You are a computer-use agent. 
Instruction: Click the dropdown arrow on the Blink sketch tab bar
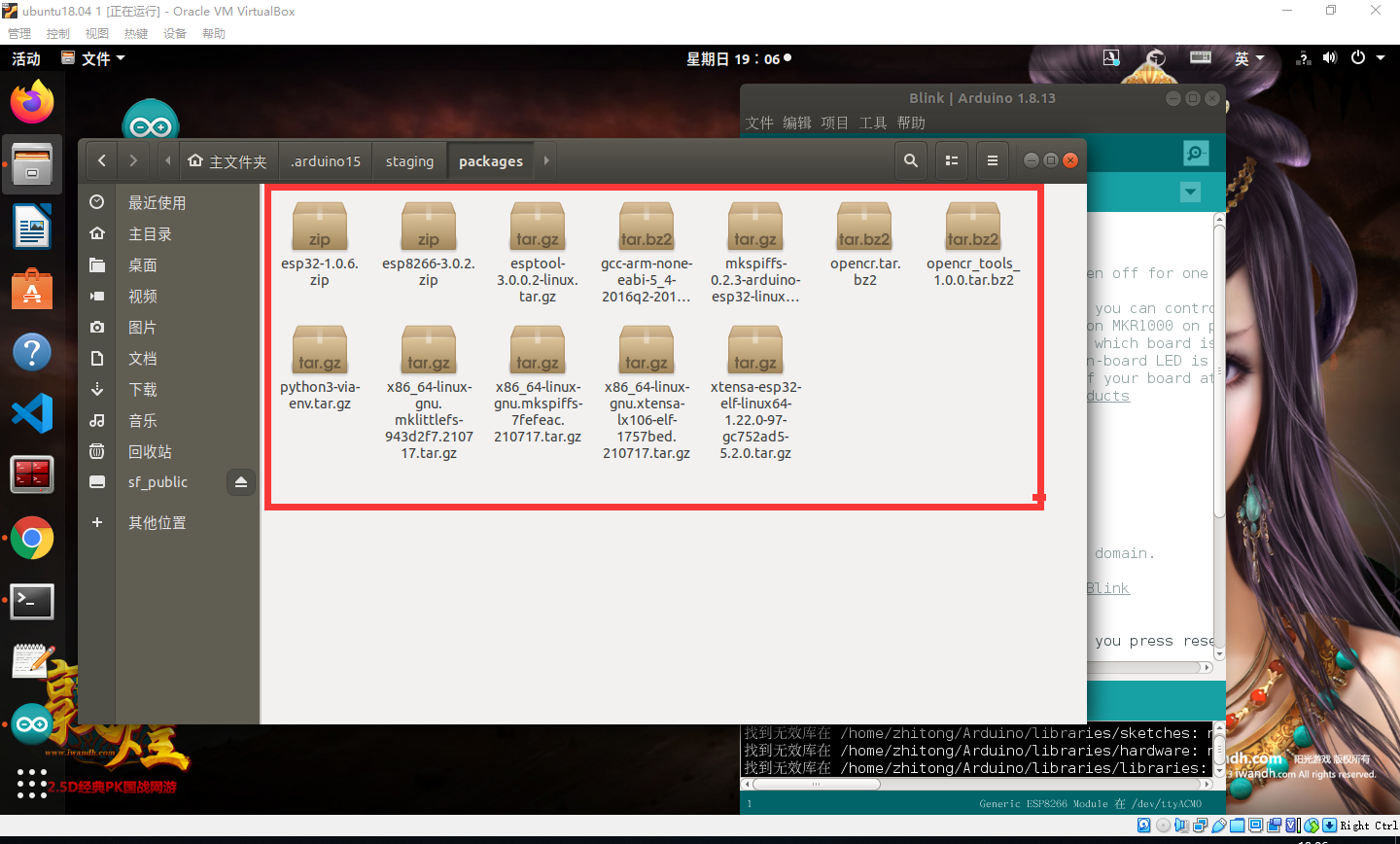point(1190,192)
